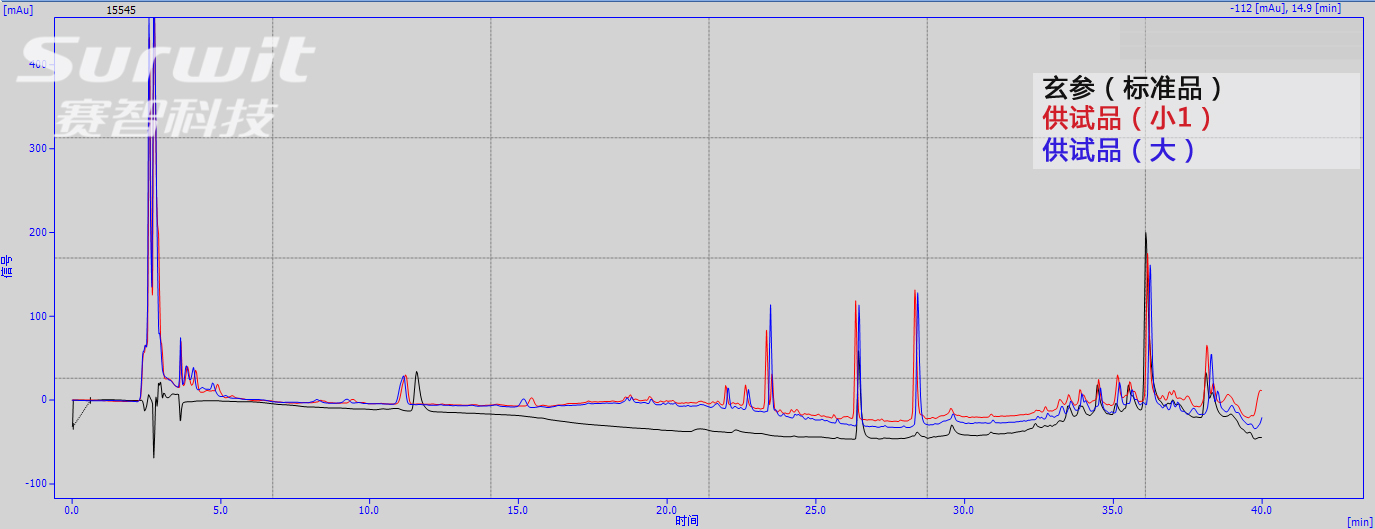This screenshot has width=1375, height=529.
Task: Click the red peak apex near 28.3 min
Action: (914, 293)
